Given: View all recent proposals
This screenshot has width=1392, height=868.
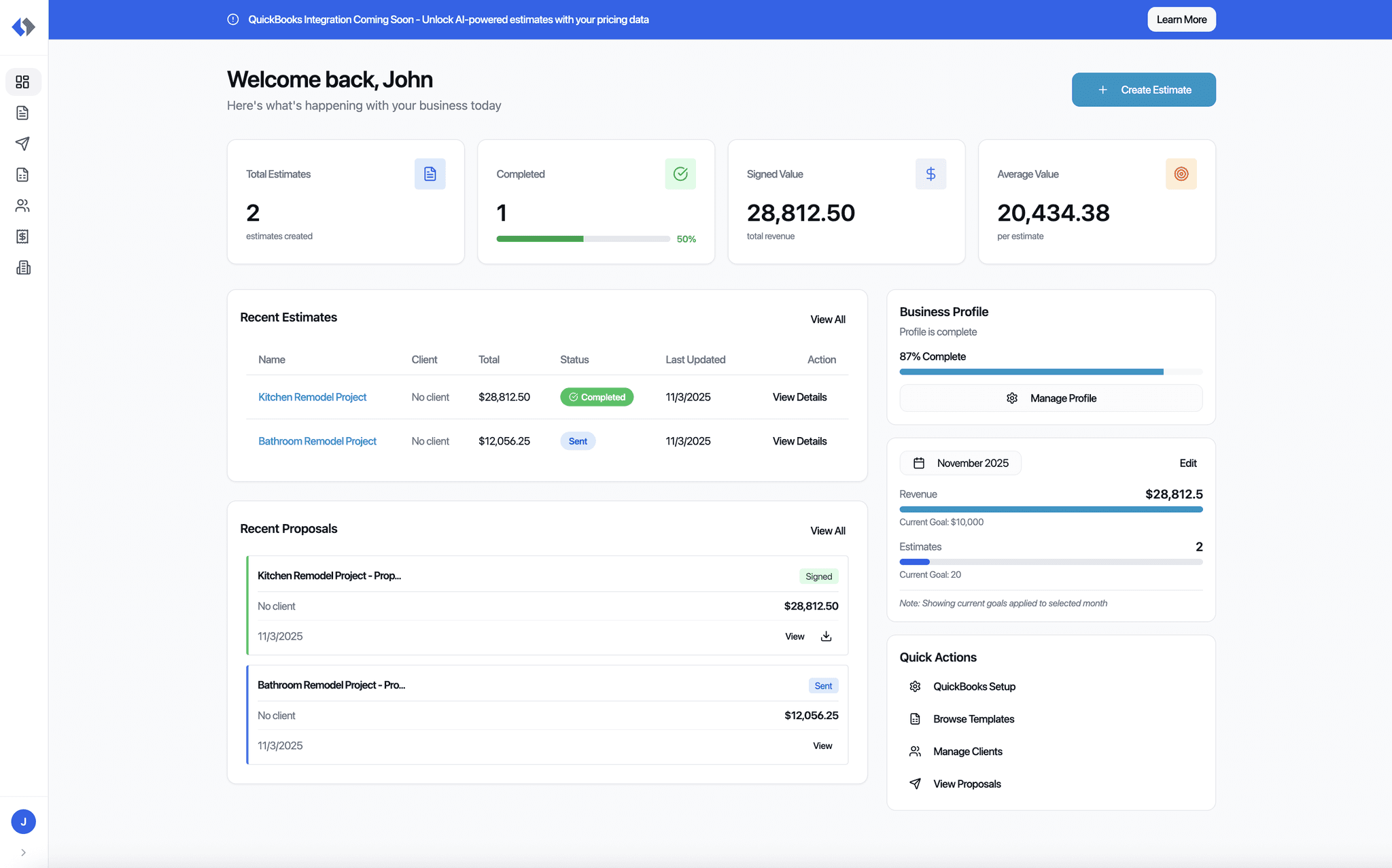Looking at the screenshot, I should [x=827, y=531].
